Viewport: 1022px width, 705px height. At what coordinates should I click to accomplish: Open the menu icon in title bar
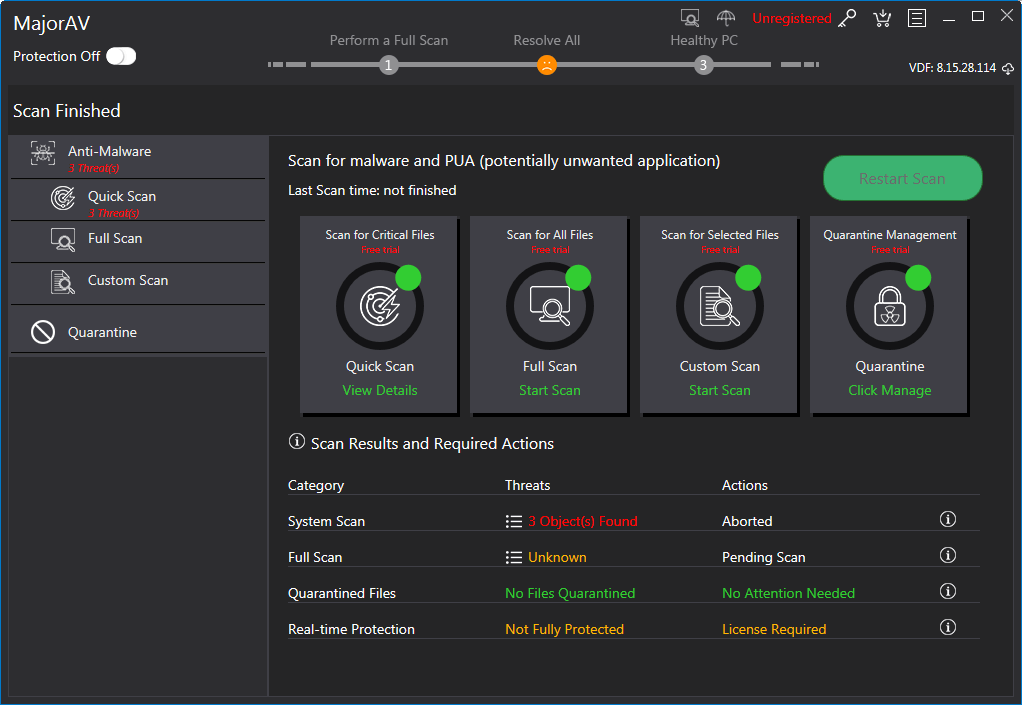[916, 18]
